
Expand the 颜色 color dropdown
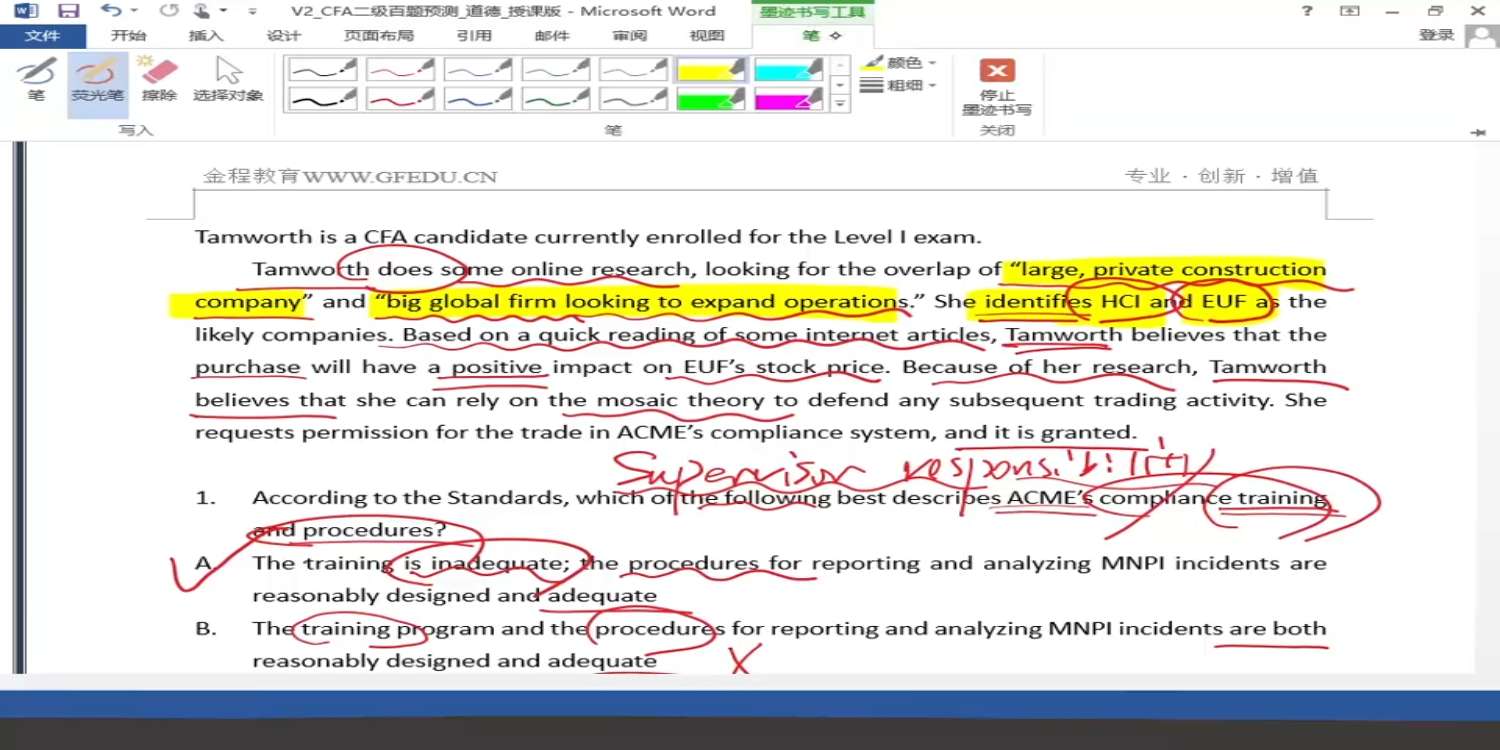point(899,62)
